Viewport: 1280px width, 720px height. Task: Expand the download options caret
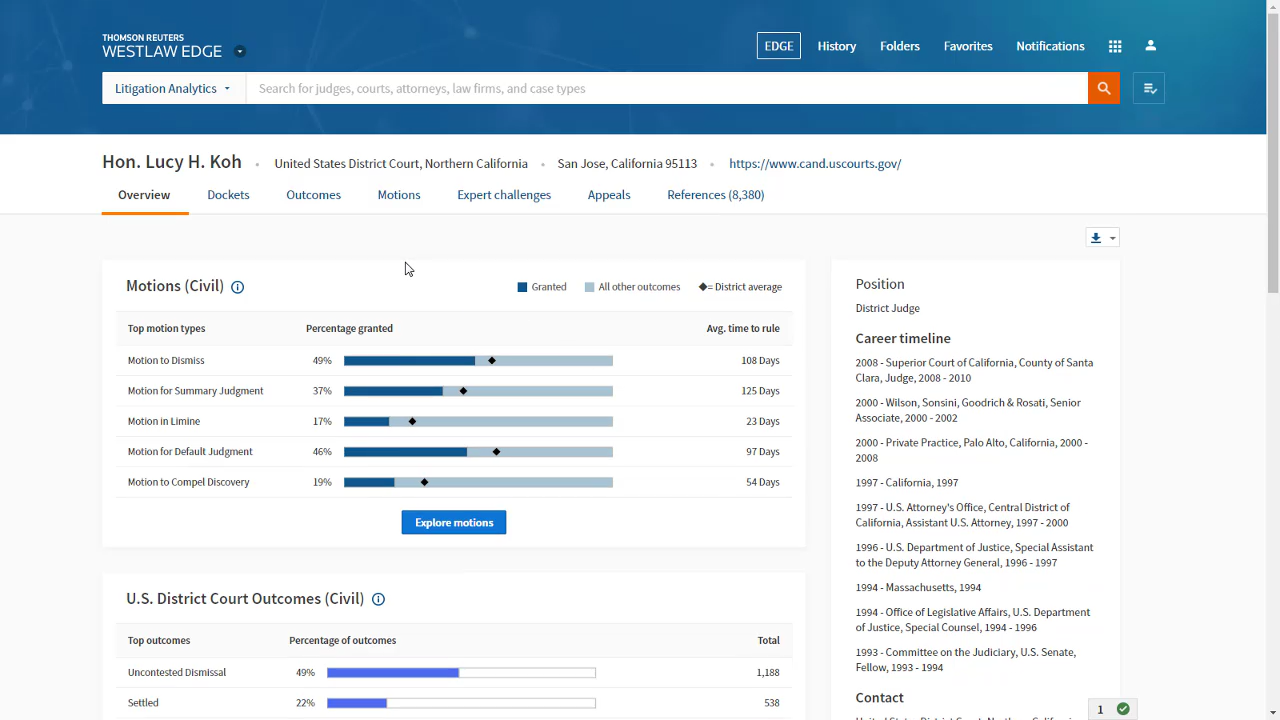click(1112, 238)
